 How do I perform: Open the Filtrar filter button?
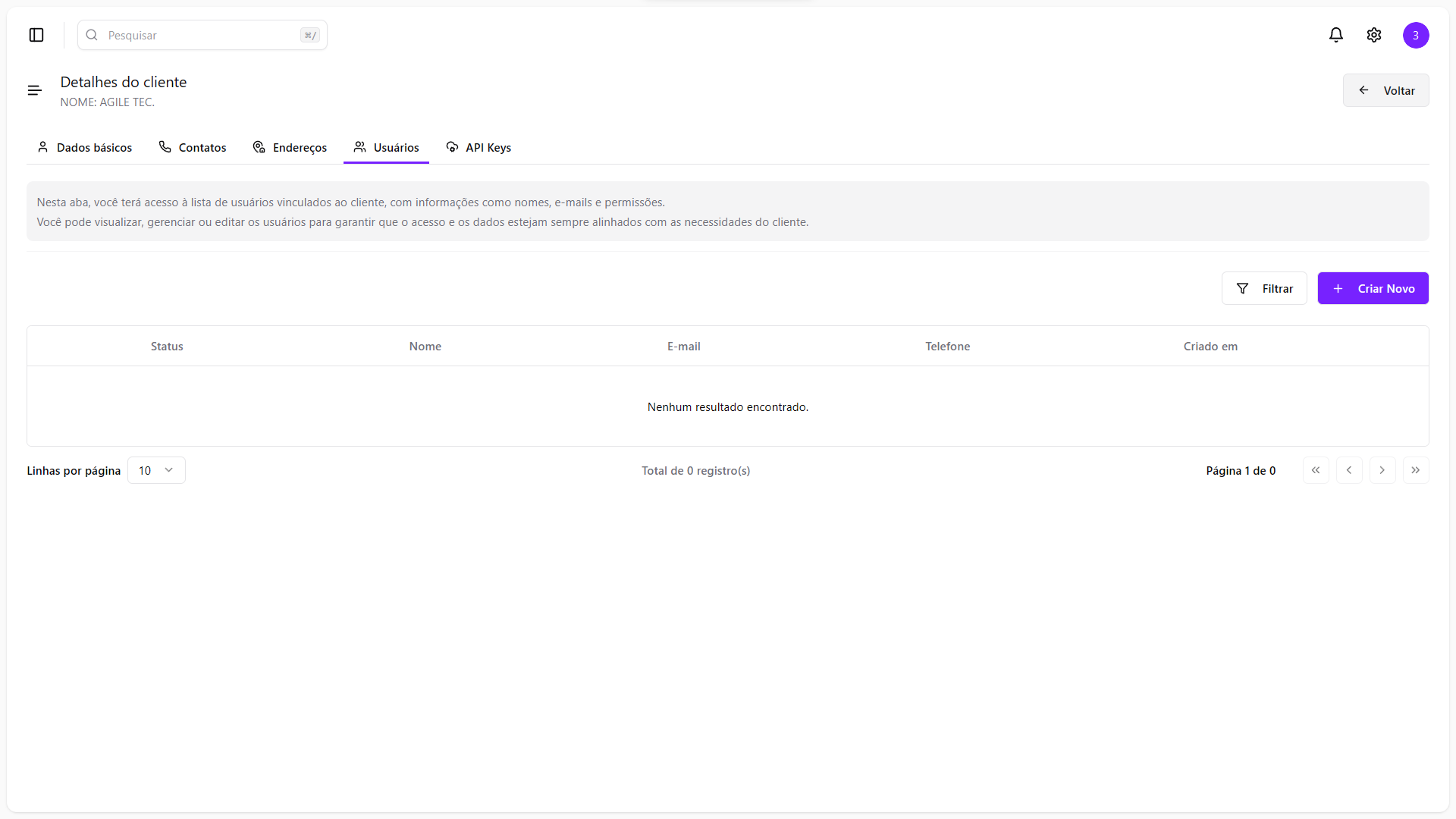point(1264,288)
